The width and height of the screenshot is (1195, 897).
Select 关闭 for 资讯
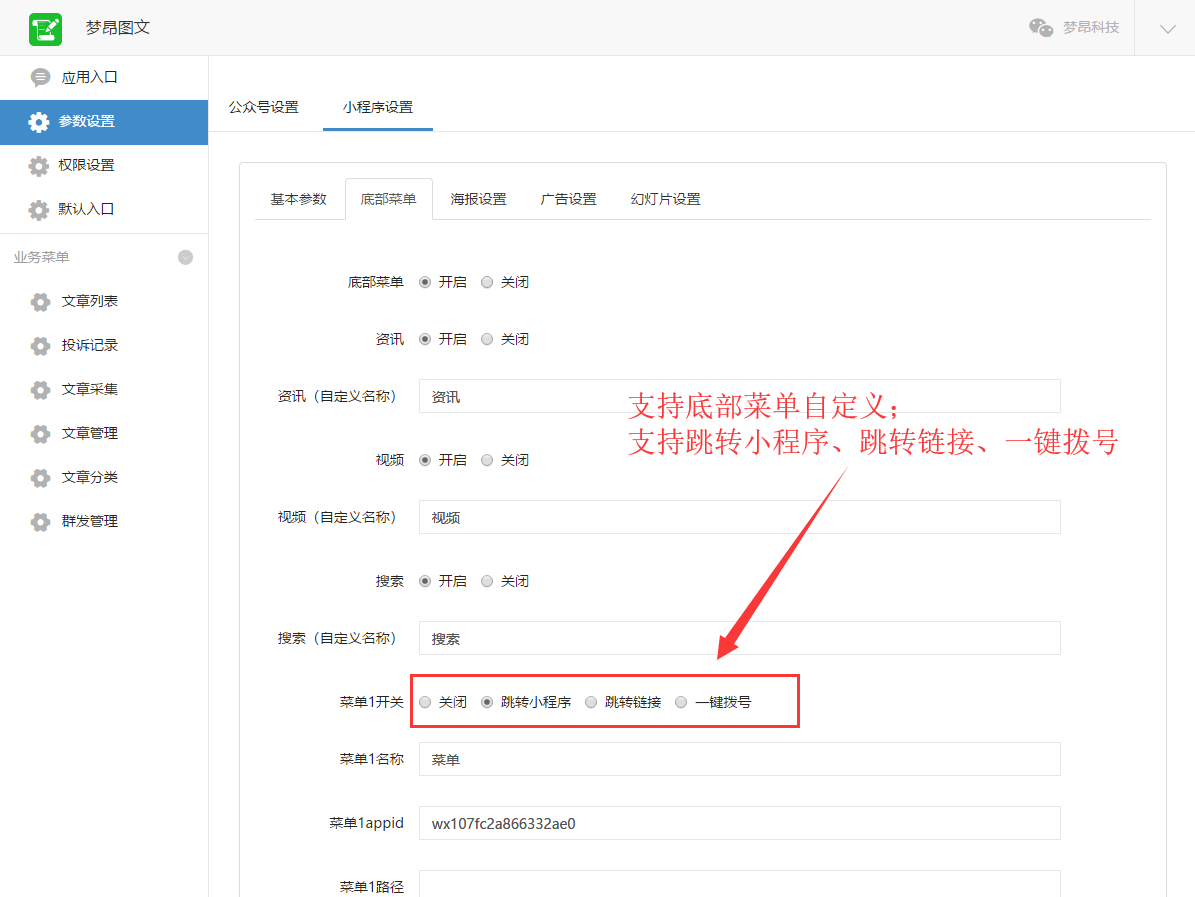[487, 339]
